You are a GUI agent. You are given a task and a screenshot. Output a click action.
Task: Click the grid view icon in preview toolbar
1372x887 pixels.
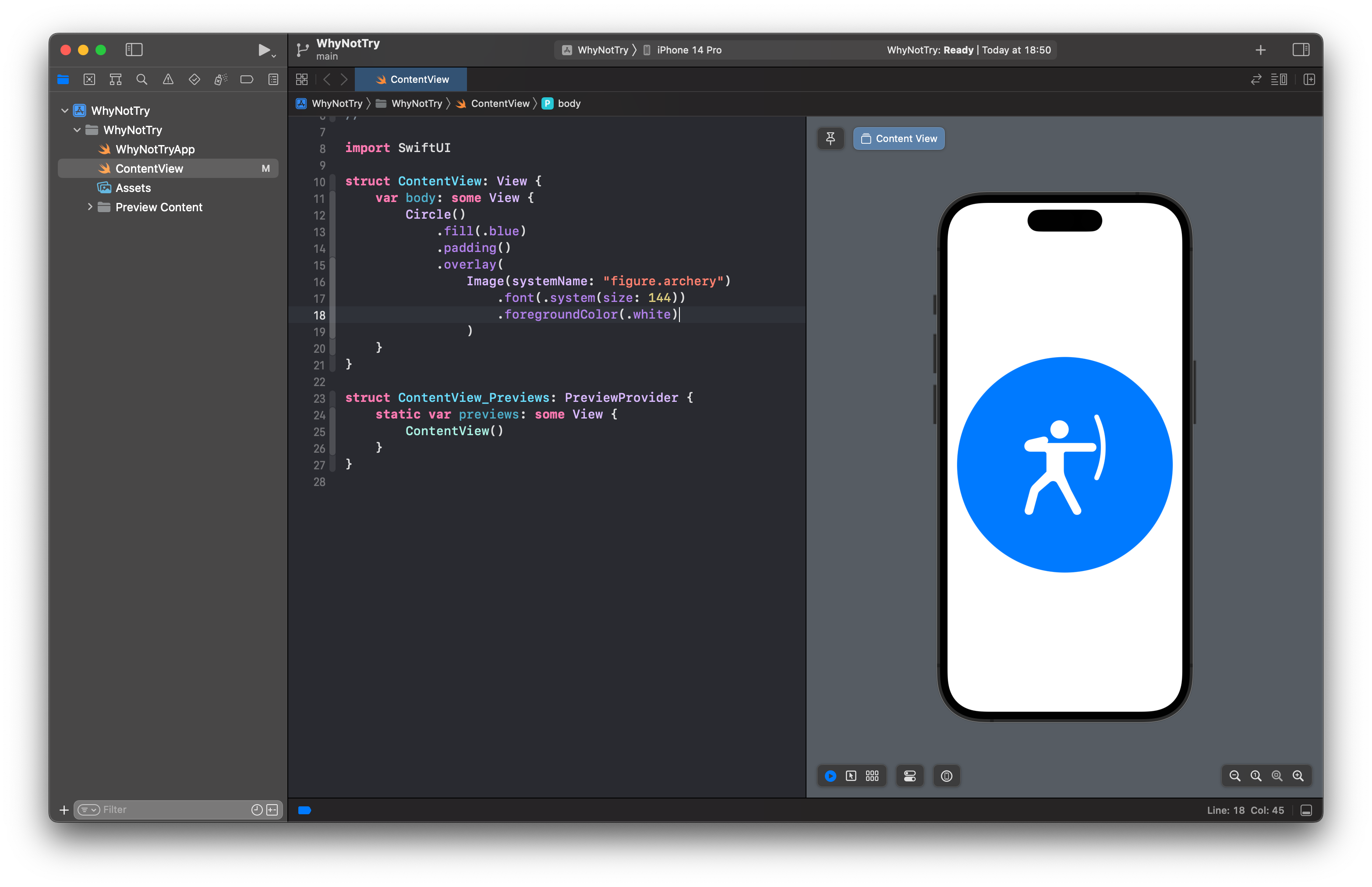[872, 775]
